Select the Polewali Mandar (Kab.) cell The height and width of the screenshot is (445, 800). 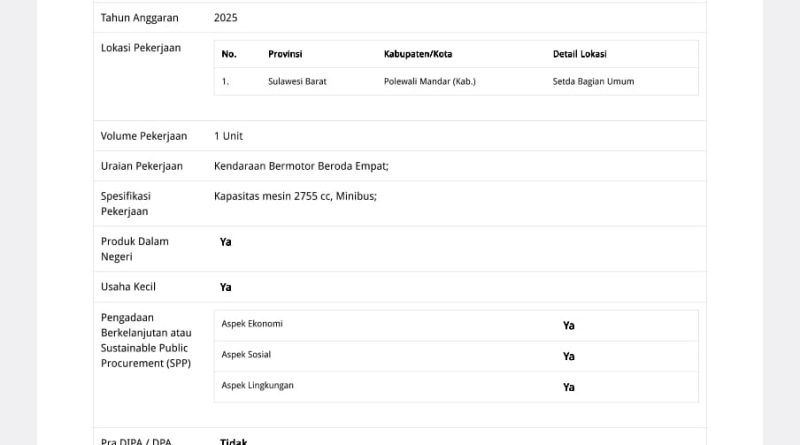pyautogui.click(x=430, y=82)
